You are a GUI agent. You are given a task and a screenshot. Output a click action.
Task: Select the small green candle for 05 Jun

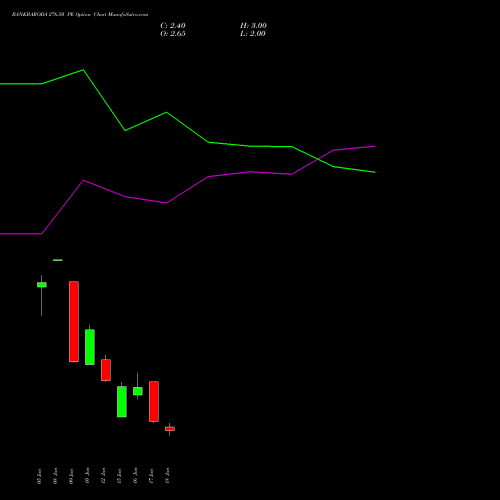coord(42,285)
